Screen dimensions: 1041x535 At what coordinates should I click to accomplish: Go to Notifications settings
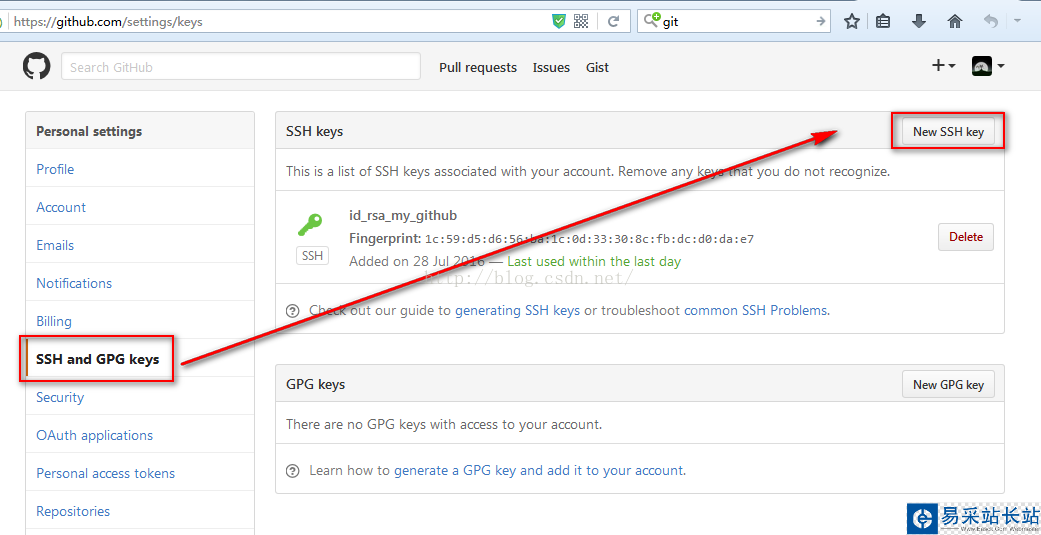coord(74,283)
